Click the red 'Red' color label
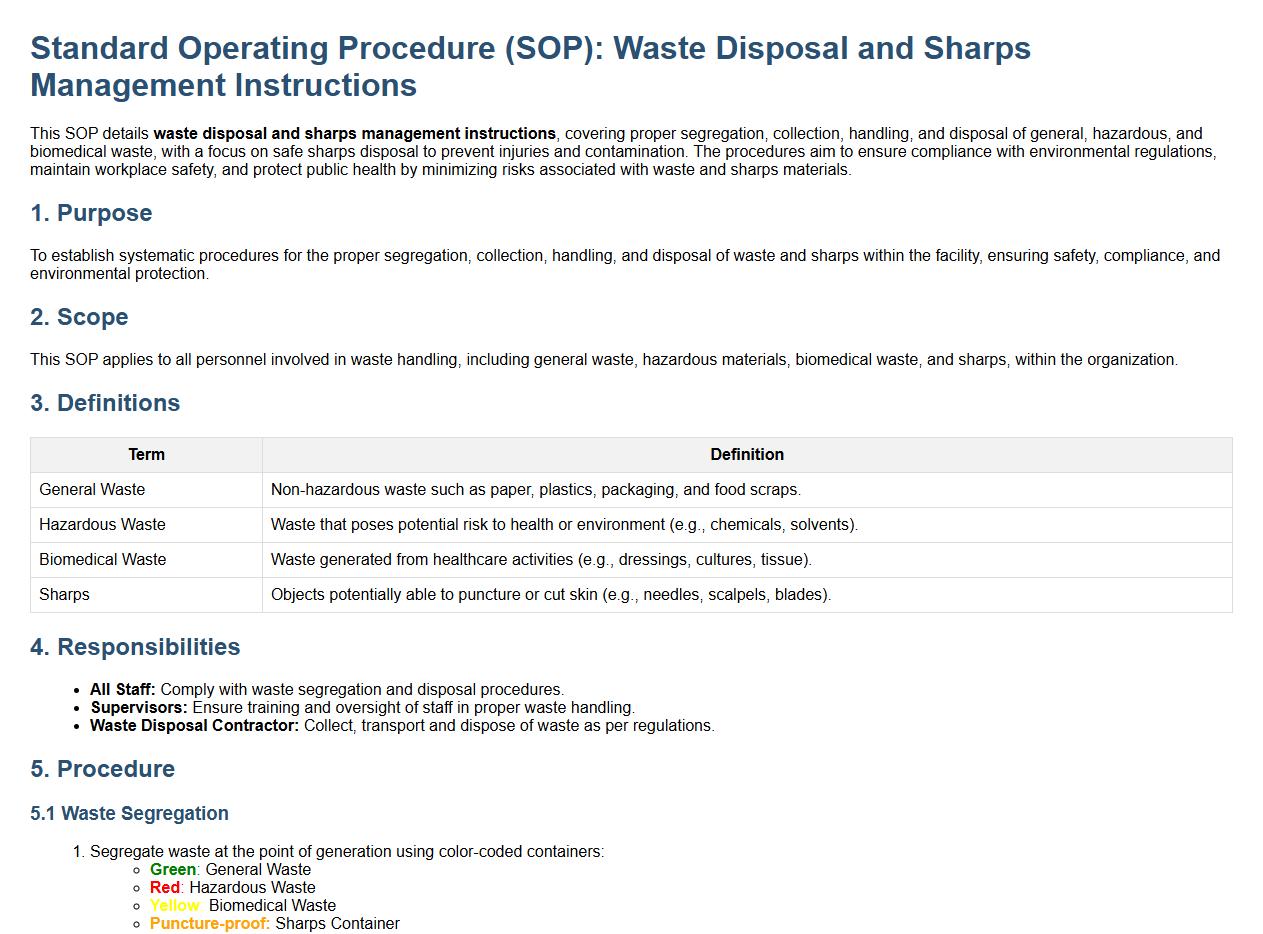Viewport: 1263px width, 934px height. coord(165,888)
